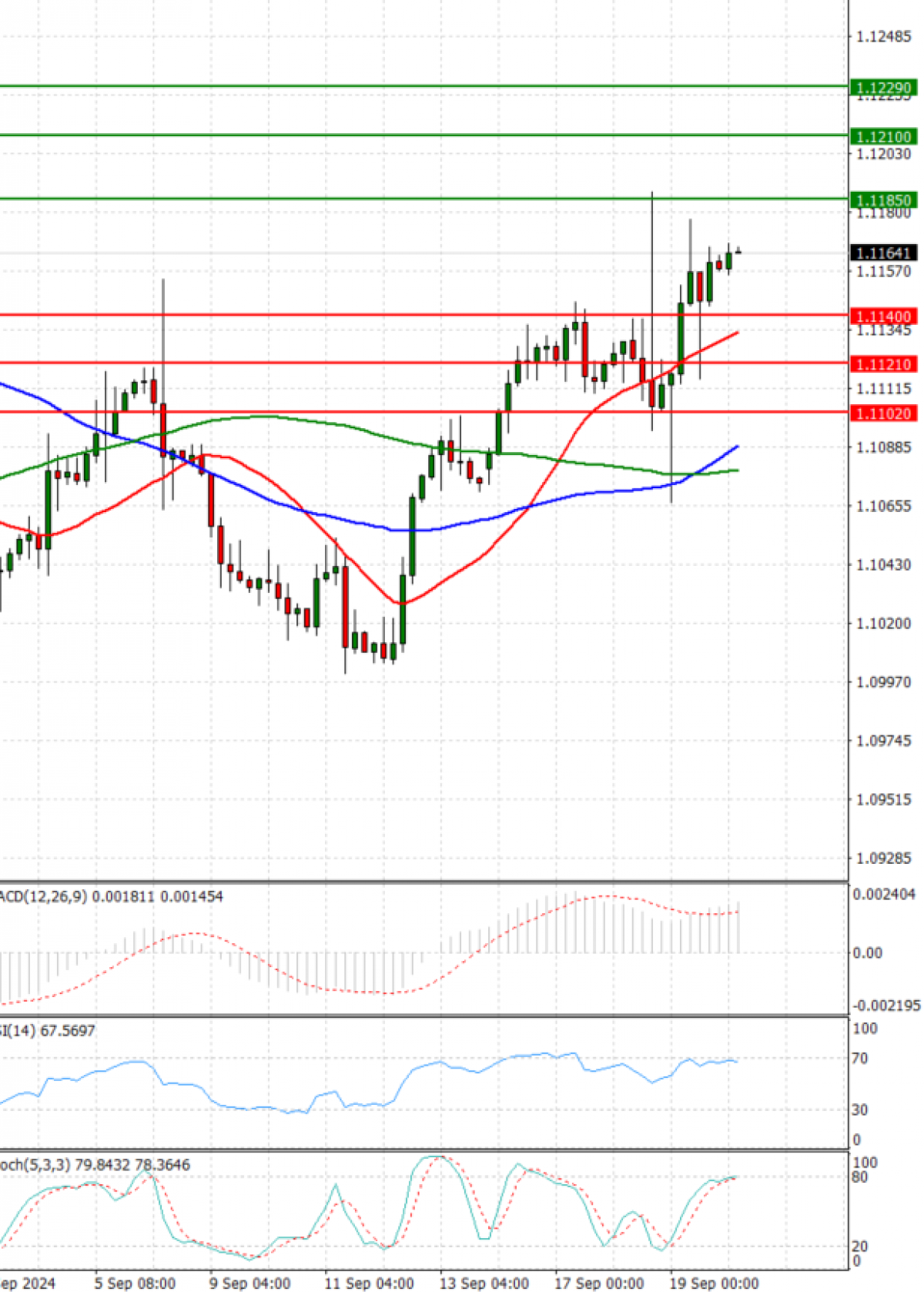Viewport: 924px width, 1292px height.
Task: Click the 17 Sep 00:00 time label
Action: [x=599, y=1283]
